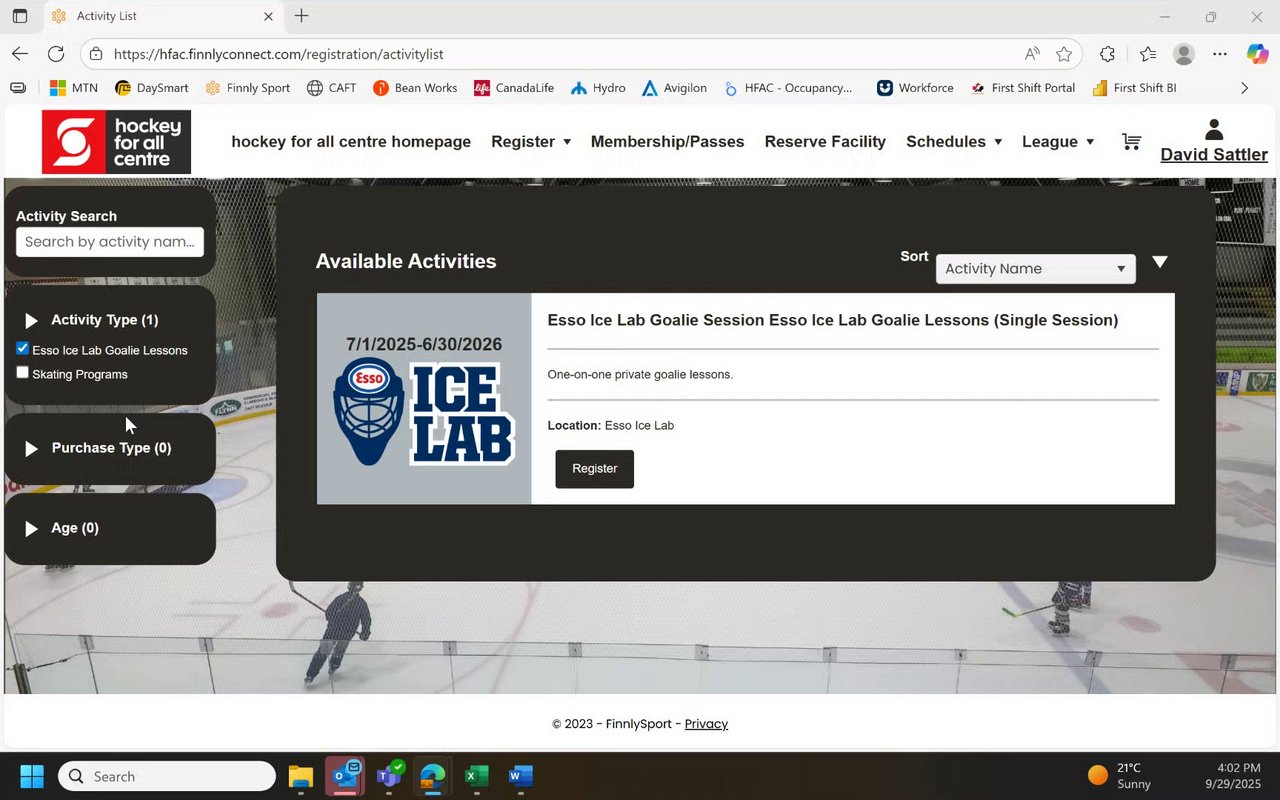
Task: Check the Skating Programs filter
Action: coord(22,373)
